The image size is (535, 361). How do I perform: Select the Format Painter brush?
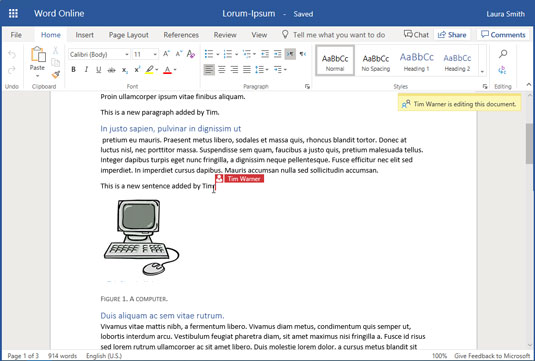(56, 74)
